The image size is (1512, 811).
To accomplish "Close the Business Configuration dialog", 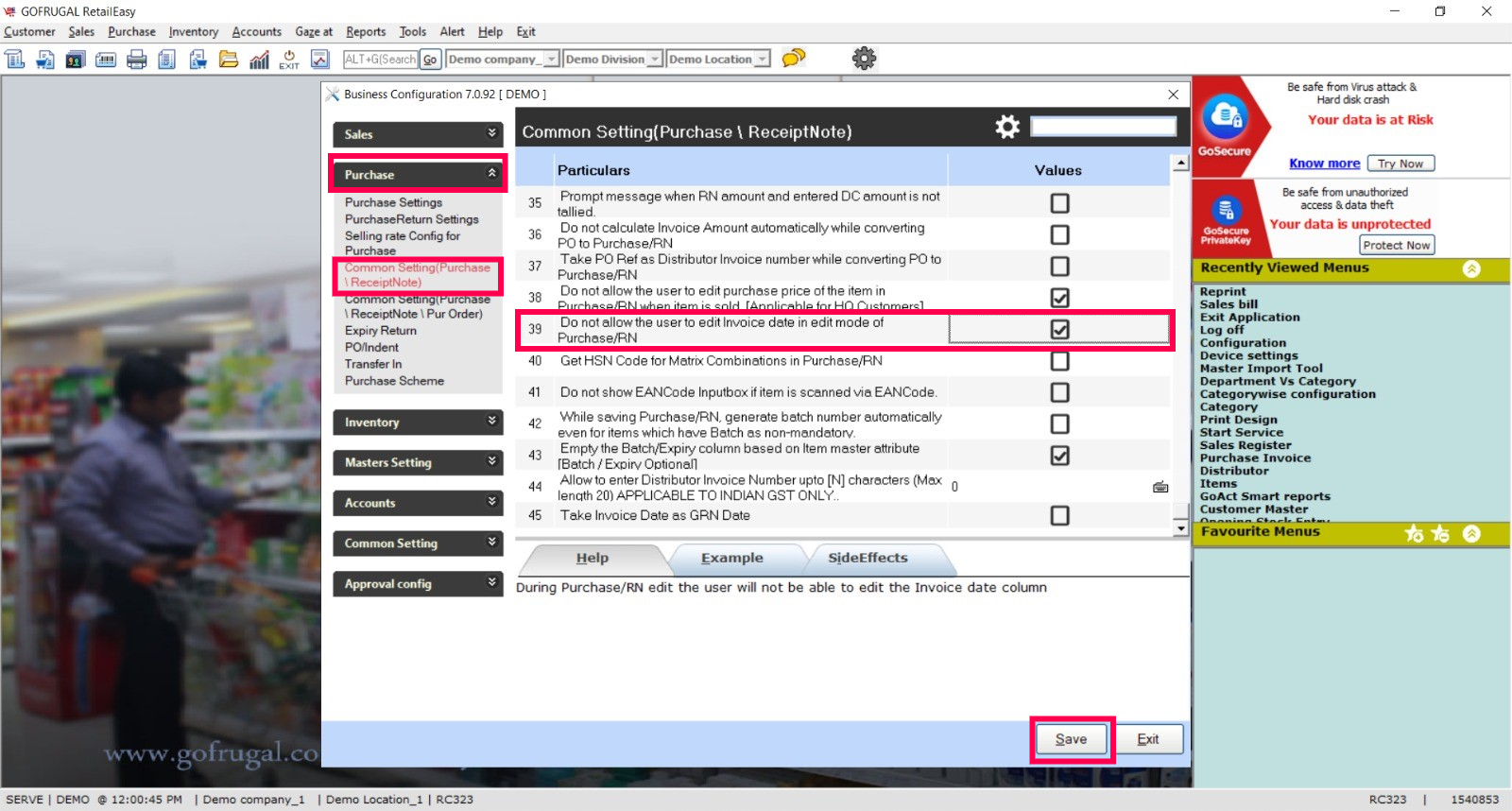I will [x=1173, y=95].
